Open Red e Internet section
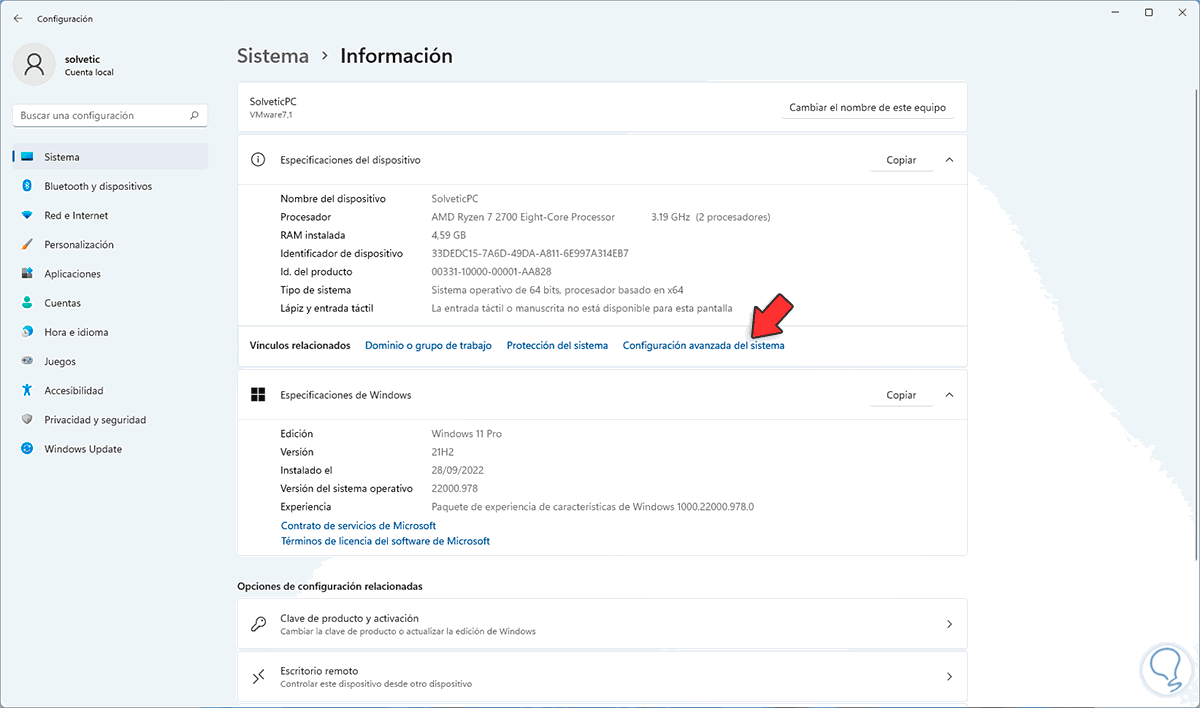The width and height of the screenshot is (1200, 708). pyautogui.click(x=76, y=215)
